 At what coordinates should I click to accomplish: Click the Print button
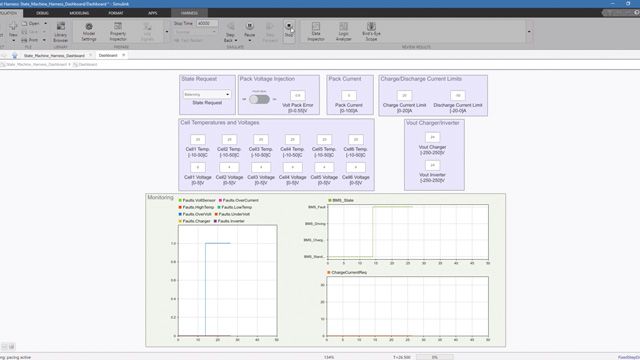pos(30,40)
